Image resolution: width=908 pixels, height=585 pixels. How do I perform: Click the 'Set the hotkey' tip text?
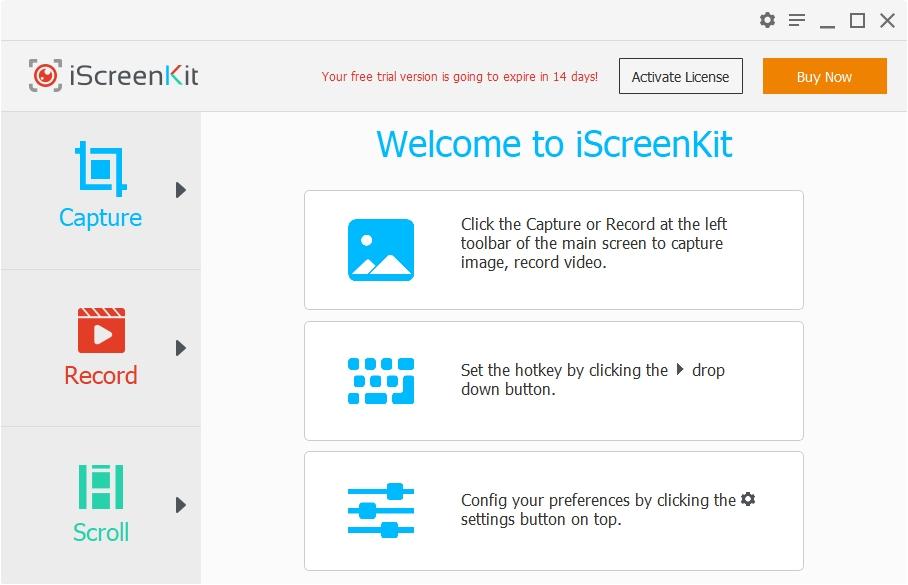pos(592,379)
